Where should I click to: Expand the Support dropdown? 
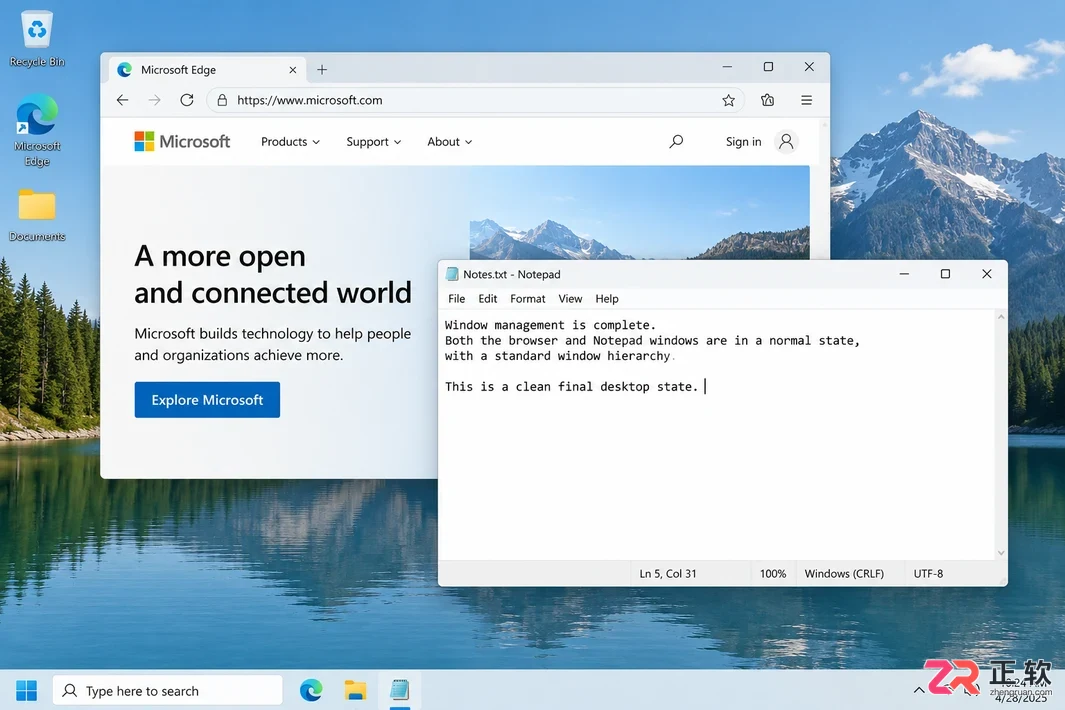(x=374, y=141)
